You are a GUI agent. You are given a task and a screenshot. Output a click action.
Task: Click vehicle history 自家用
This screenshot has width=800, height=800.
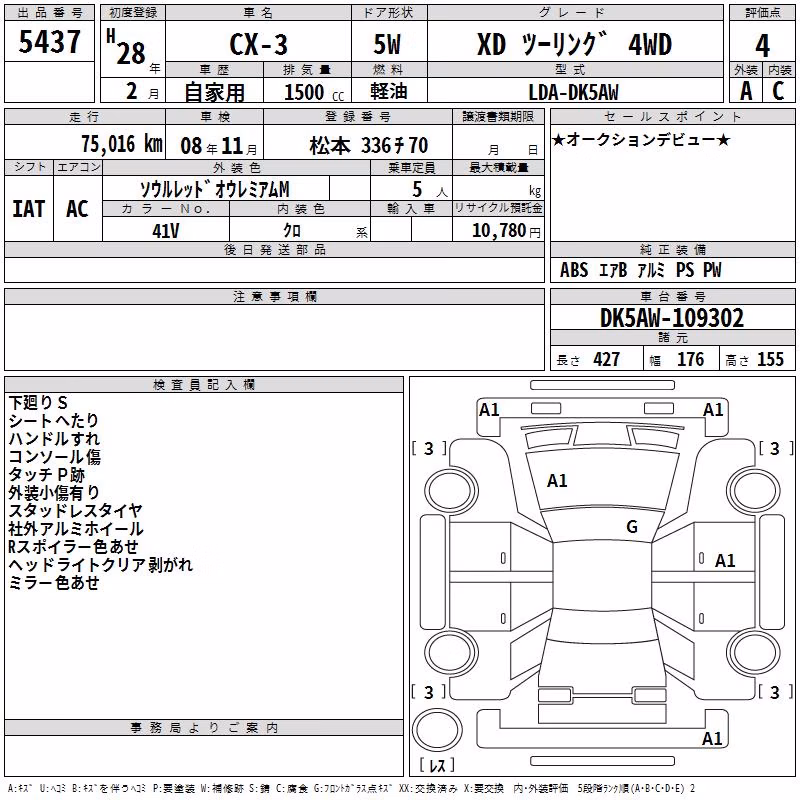(214, 92)
